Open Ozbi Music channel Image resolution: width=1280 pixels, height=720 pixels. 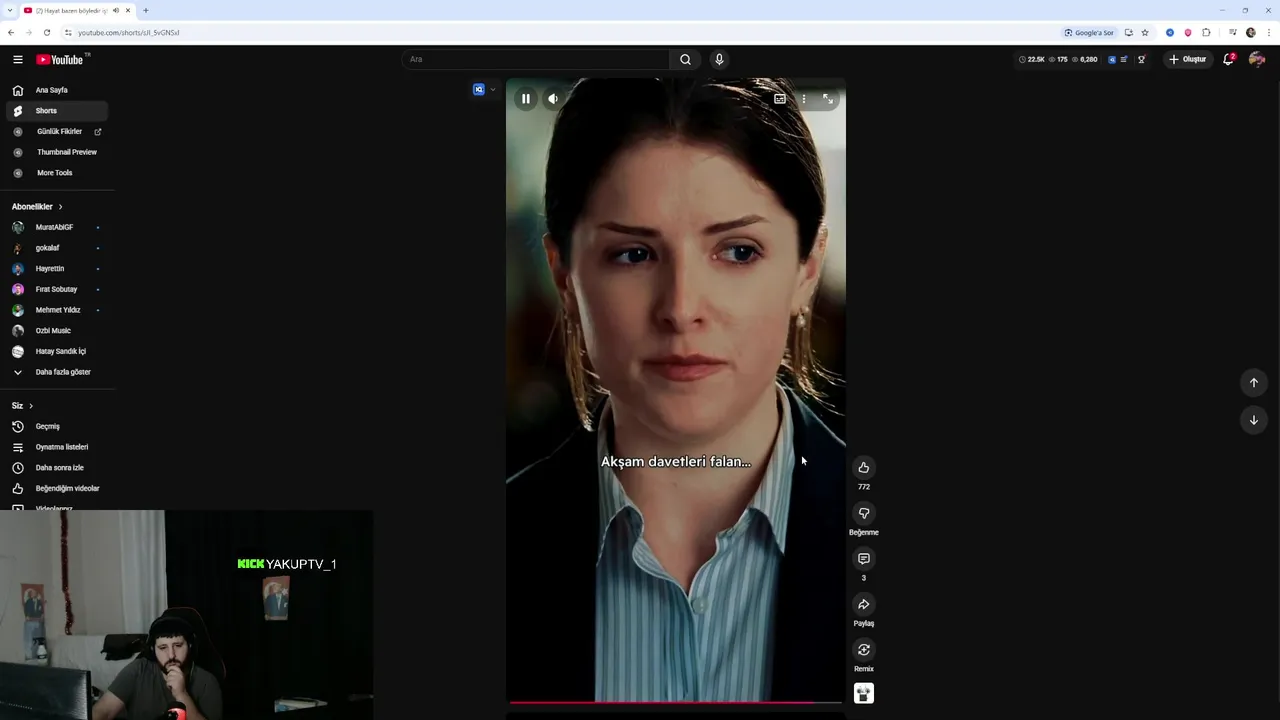58,331
